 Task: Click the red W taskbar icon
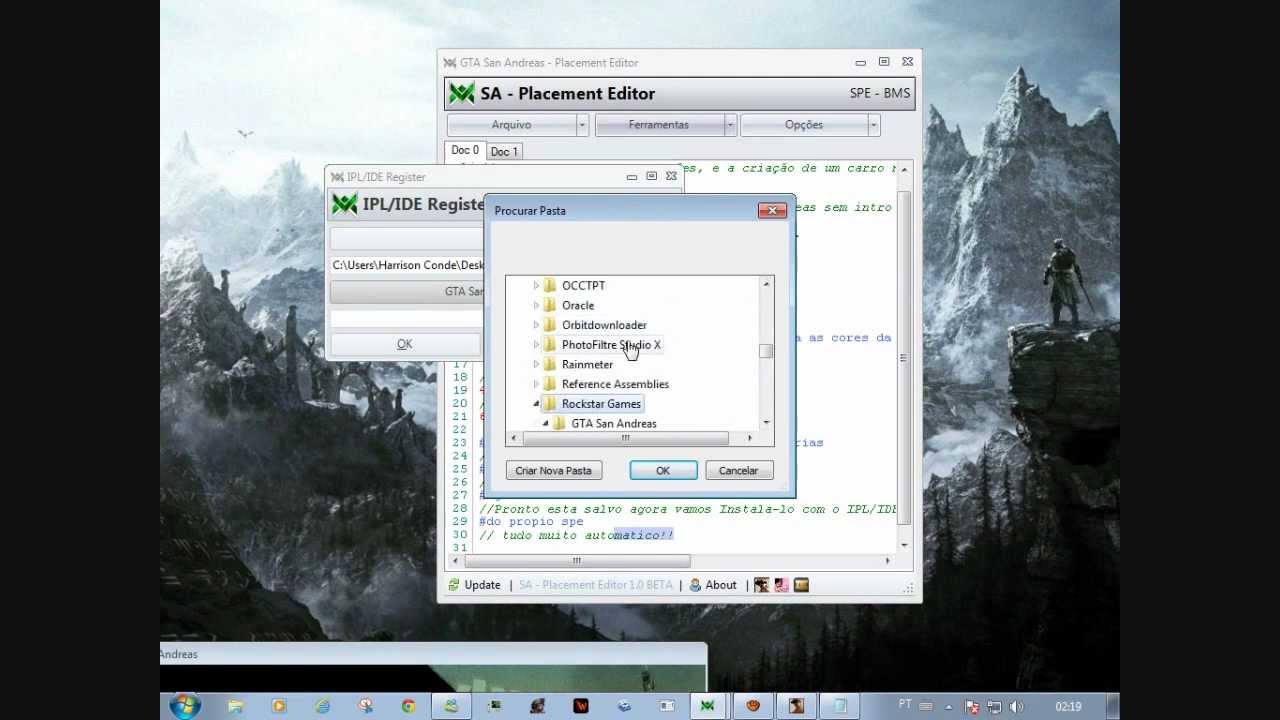click(x=581, y=706)
